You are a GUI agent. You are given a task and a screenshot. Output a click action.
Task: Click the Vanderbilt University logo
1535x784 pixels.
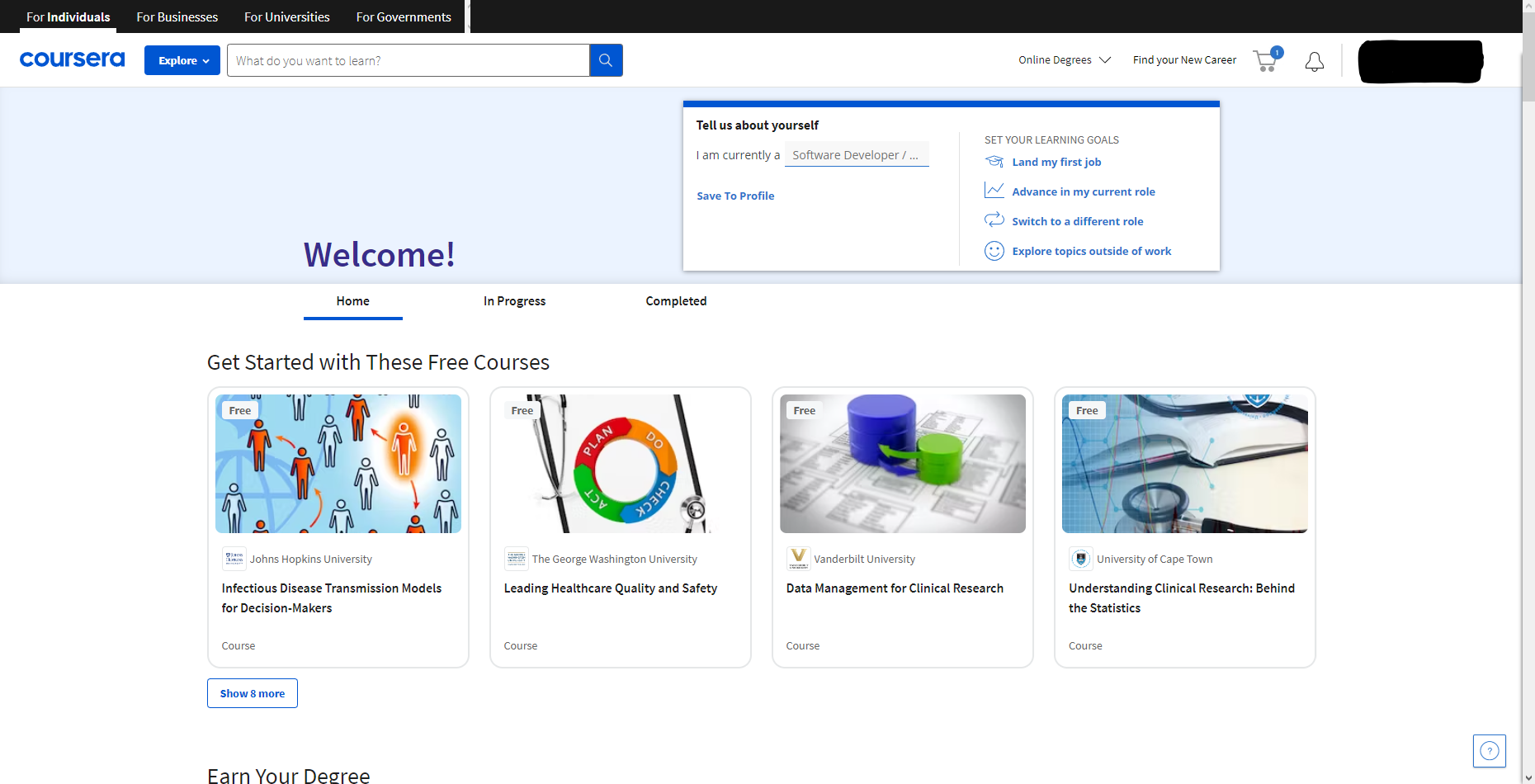pos(799,559)
